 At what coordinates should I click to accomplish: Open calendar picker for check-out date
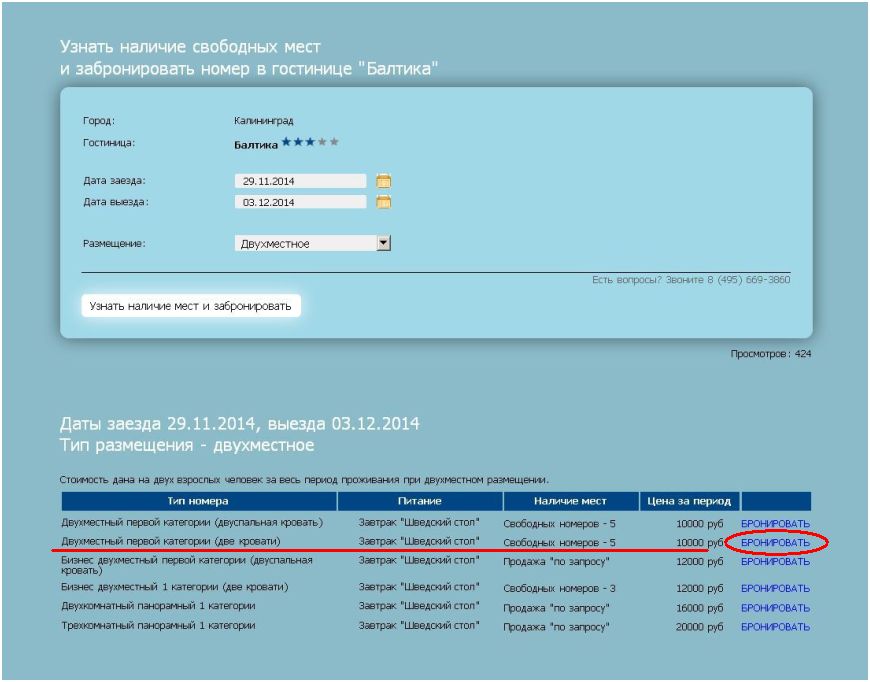pos(383,202)
